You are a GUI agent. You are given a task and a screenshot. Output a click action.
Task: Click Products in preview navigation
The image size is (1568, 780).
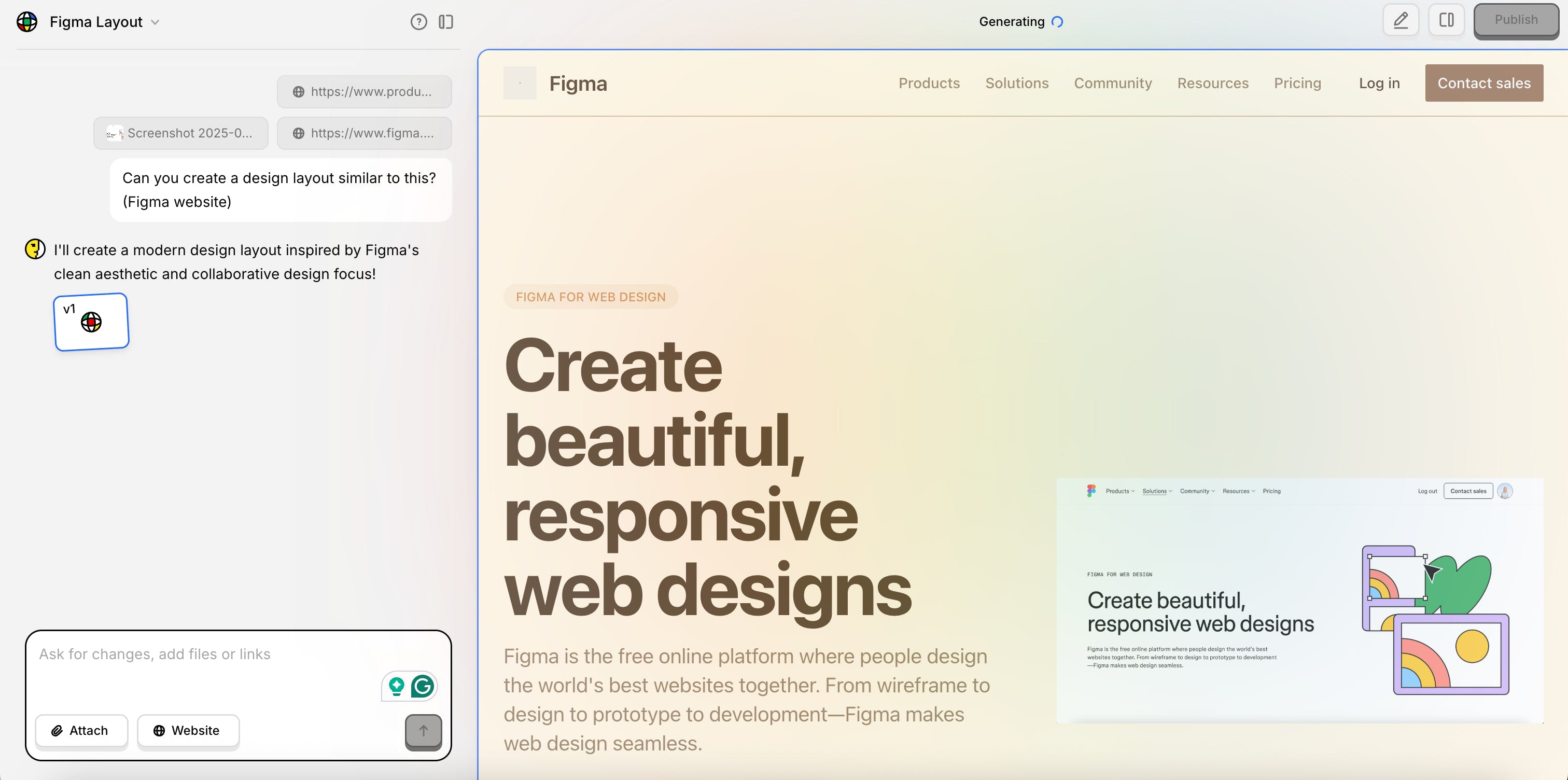(x=929, y=83)
